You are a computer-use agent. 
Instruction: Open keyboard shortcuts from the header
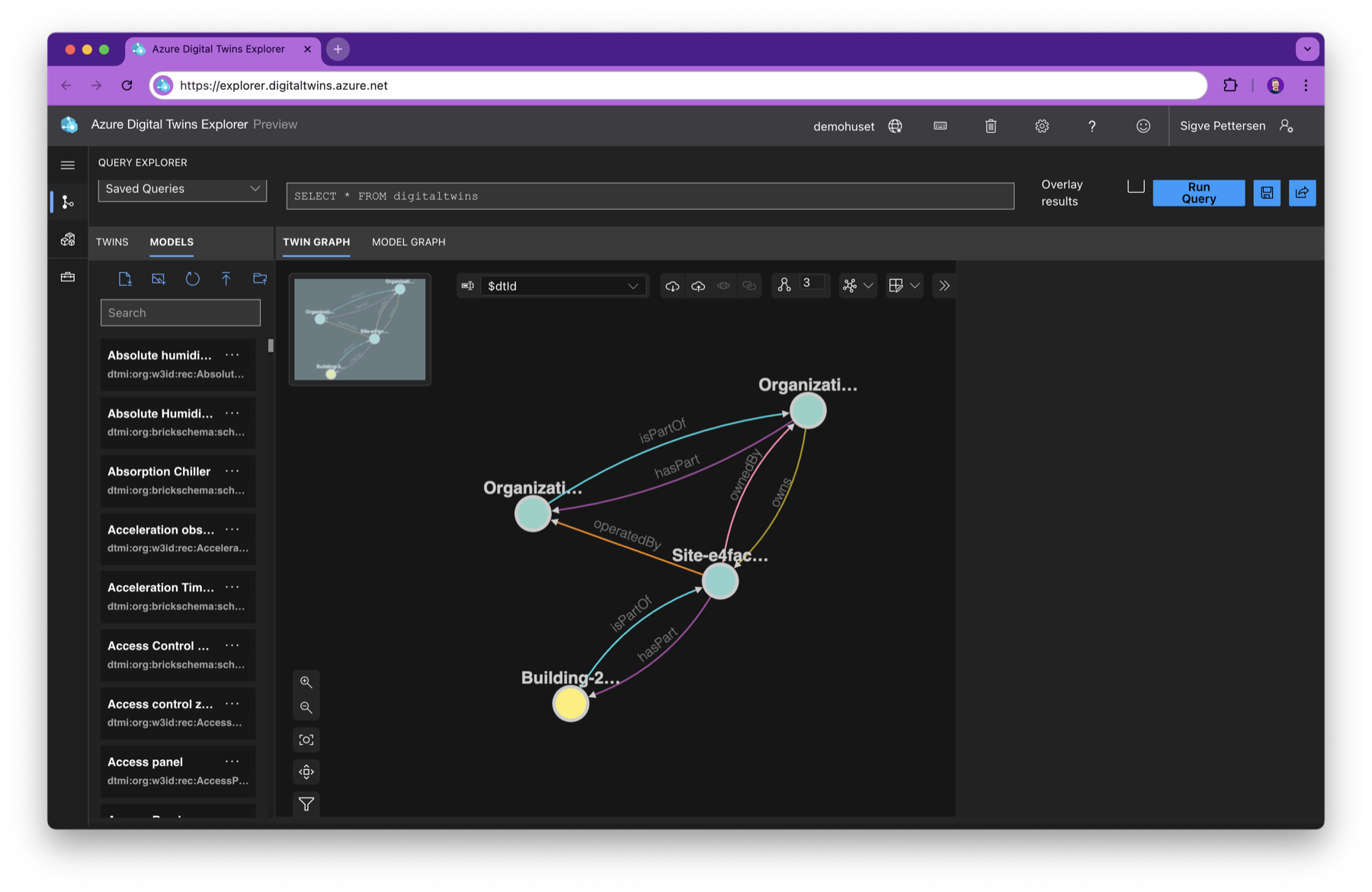[x=941, y=126]
